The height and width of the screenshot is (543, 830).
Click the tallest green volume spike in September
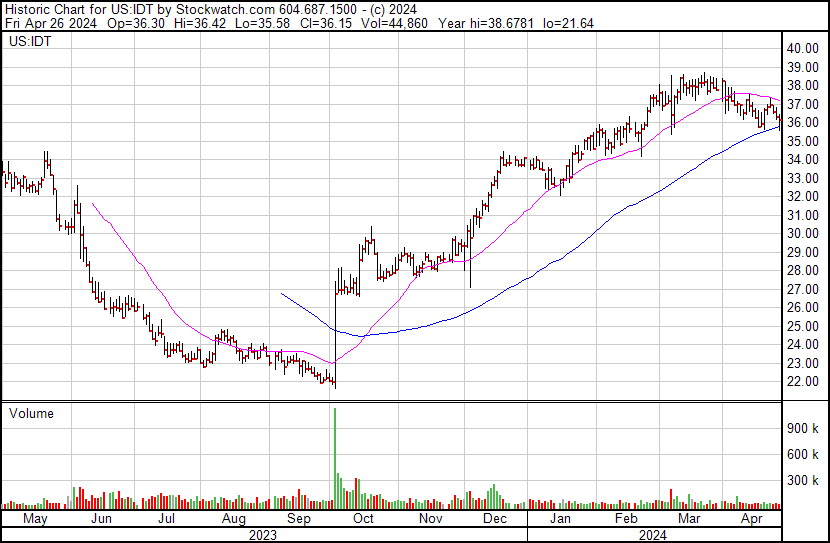click(x=335, y=458)
